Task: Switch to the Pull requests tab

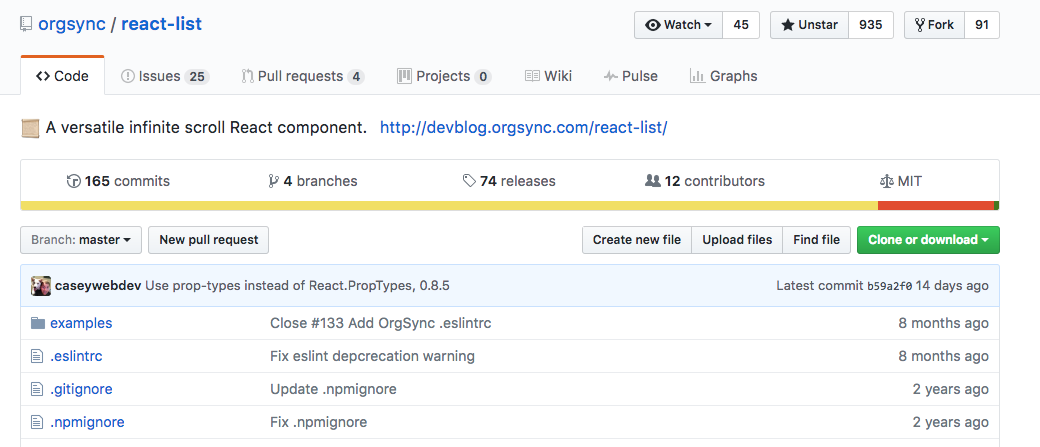Action: (302, 76)
